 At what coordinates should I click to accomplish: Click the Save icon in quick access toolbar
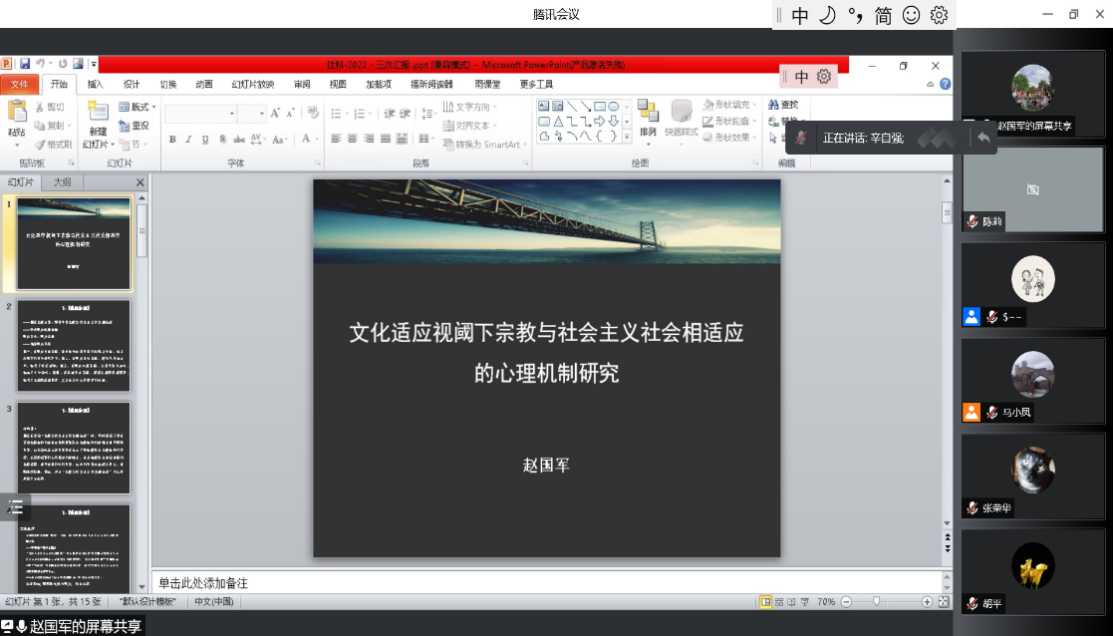pos(25,64)
